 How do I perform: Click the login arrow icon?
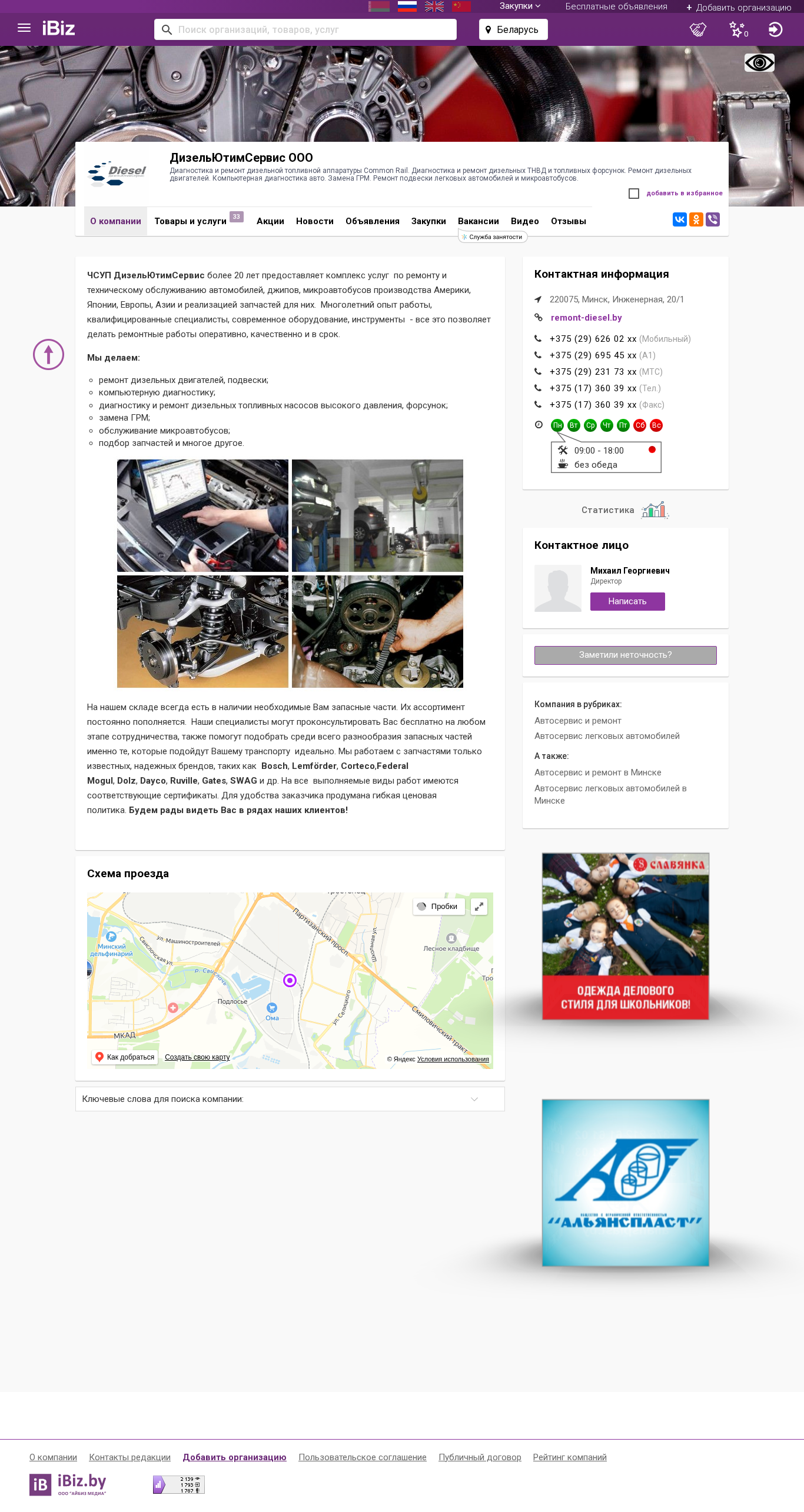tap(775, 29)
